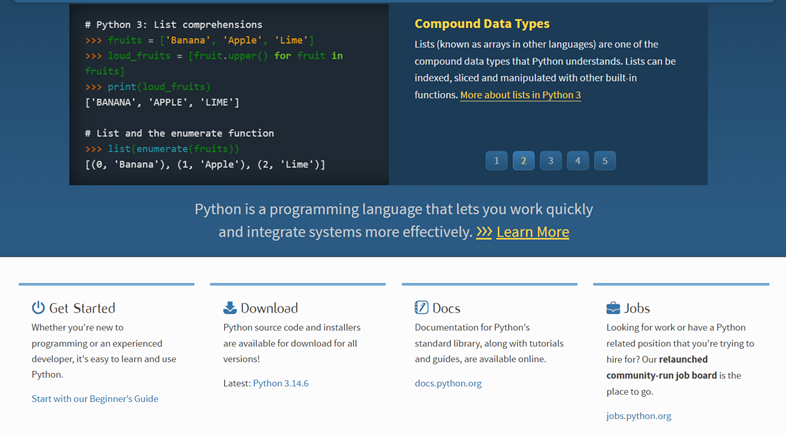Screen dimensions: 786x433
Task: Click '# List and the enumerate function' comment
Action: click(179, 133)
